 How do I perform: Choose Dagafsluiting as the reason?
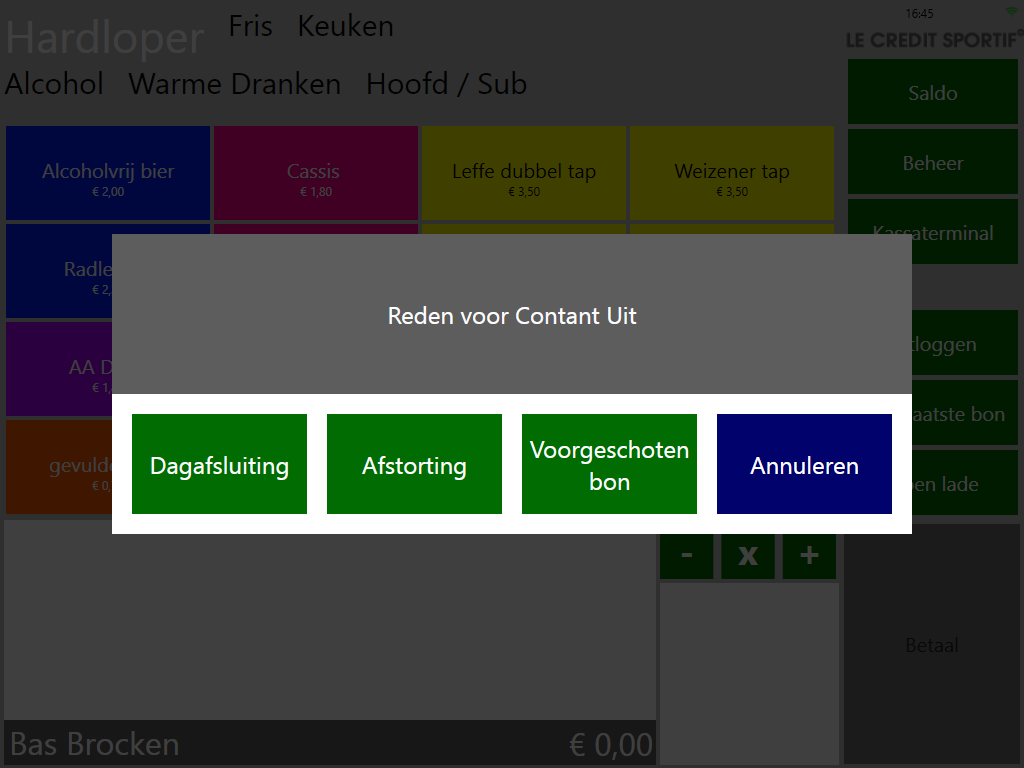pyautogui.click(x=219, y=464)
